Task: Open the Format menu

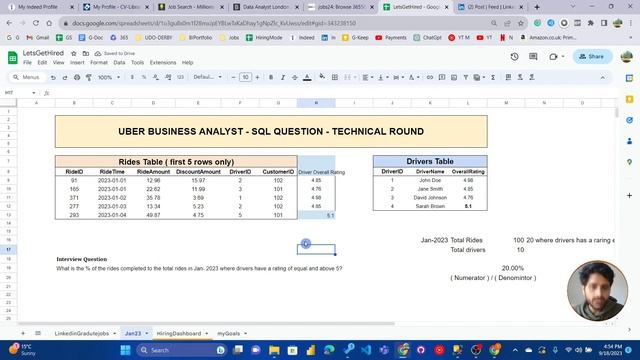Action: tap(99, 62)
